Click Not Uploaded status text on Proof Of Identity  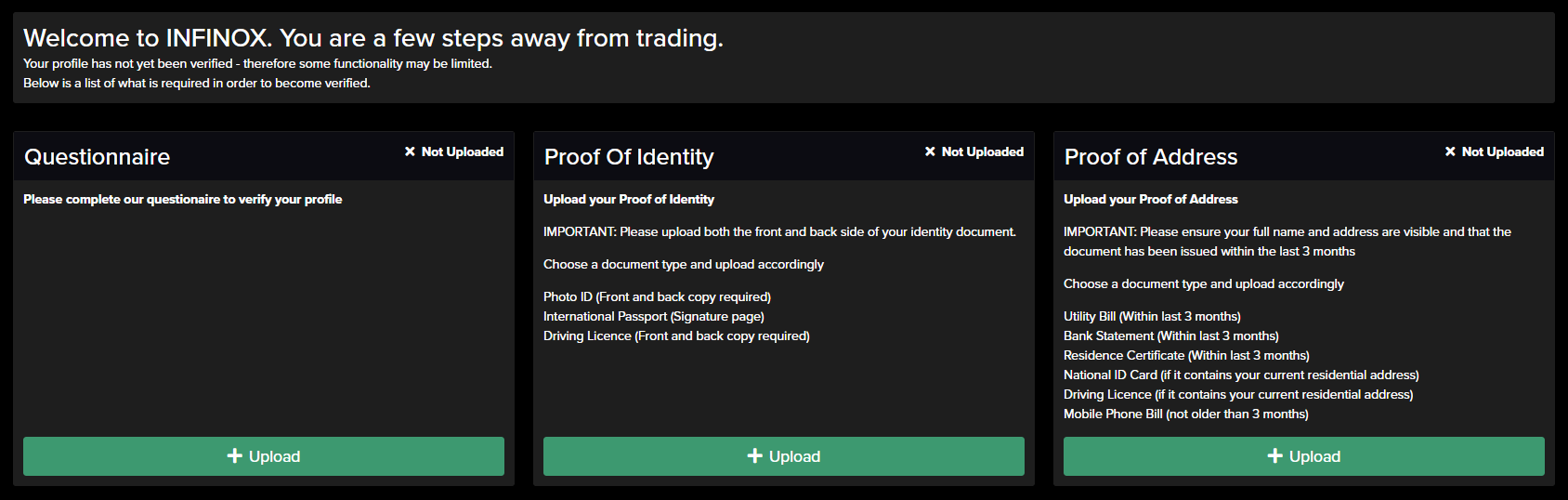point(983,151)
